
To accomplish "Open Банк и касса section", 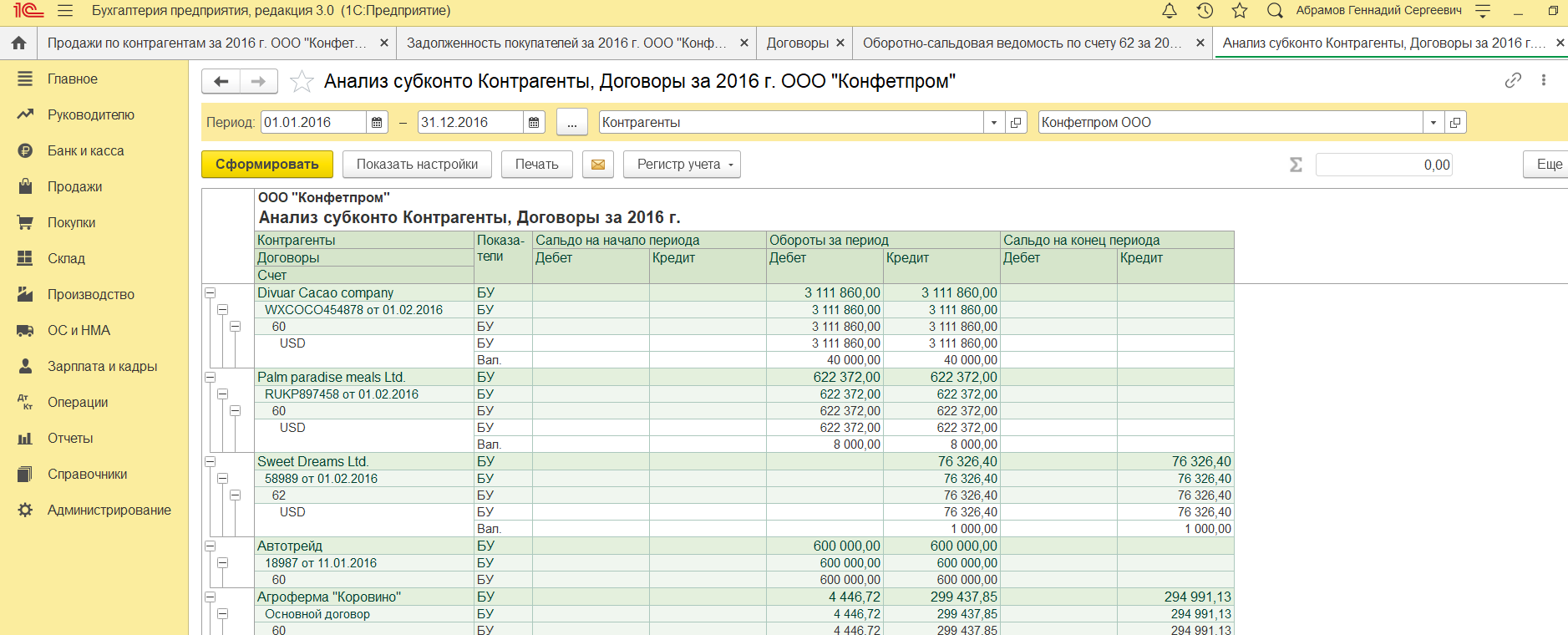I will 85,150.
